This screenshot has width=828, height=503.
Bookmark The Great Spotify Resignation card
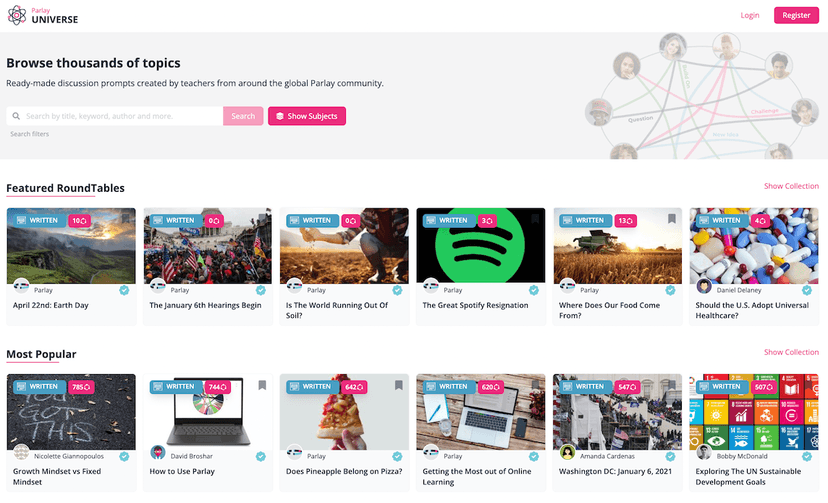535,219
